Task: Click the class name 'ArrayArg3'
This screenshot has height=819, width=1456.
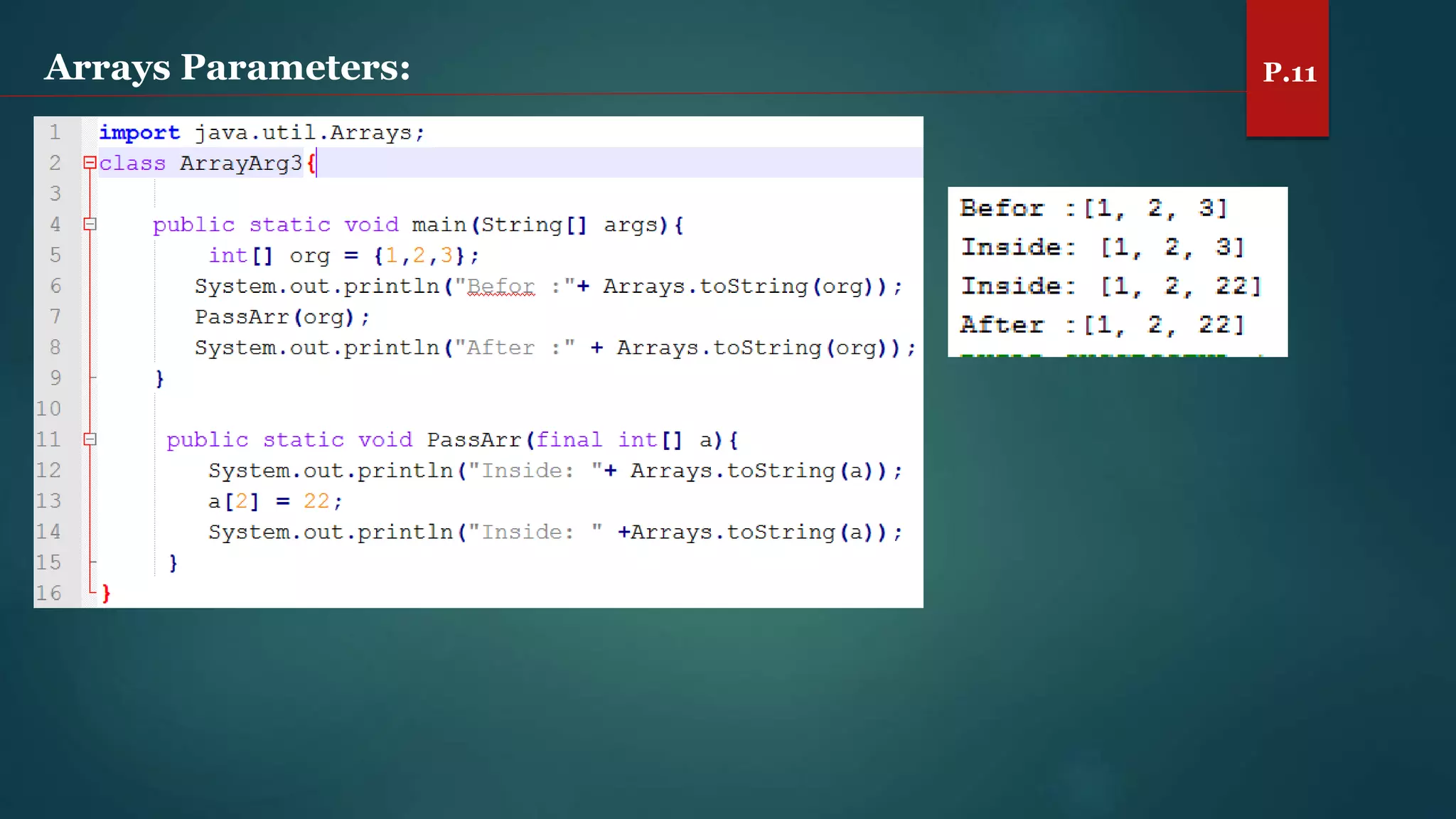Action: coord(241,164)
